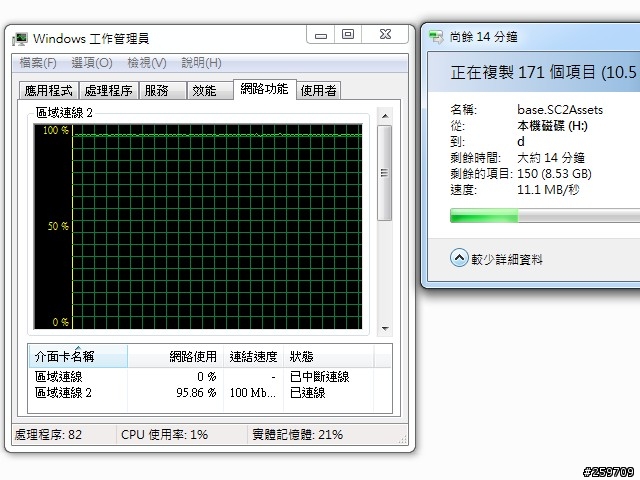The height and width of the screenshot is (480, 640).
Task: Click the copy progress bar
Action: coord(545,216)
